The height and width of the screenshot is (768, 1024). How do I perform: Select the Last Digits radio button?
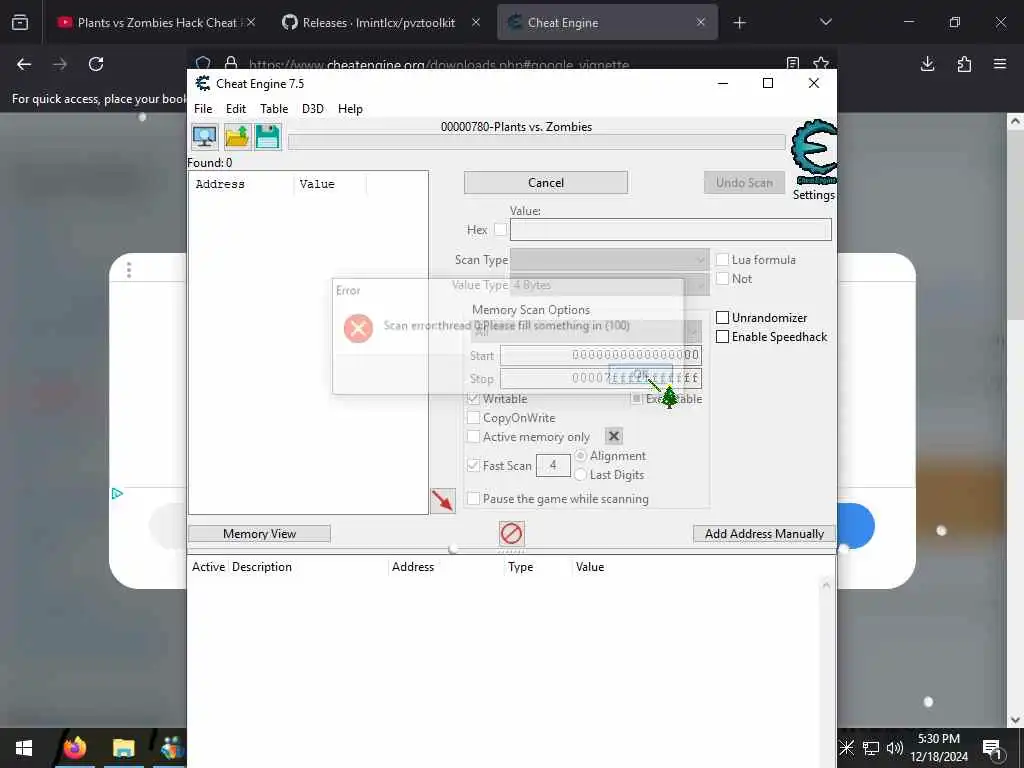(x=580, y=475)
